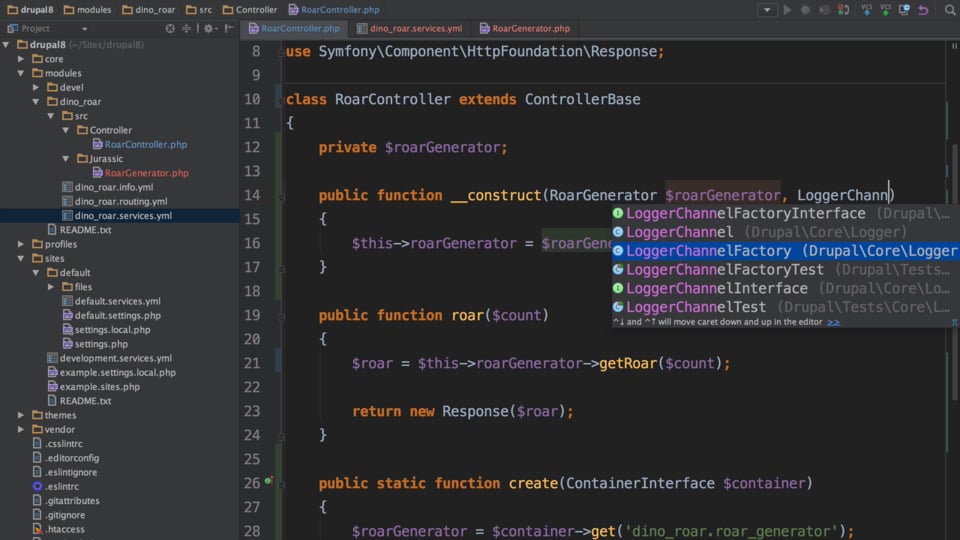This screenshot has width=960, height=540.
Task: Click the Run play icon
Action: pyautogui.click(x=787, y=10)
